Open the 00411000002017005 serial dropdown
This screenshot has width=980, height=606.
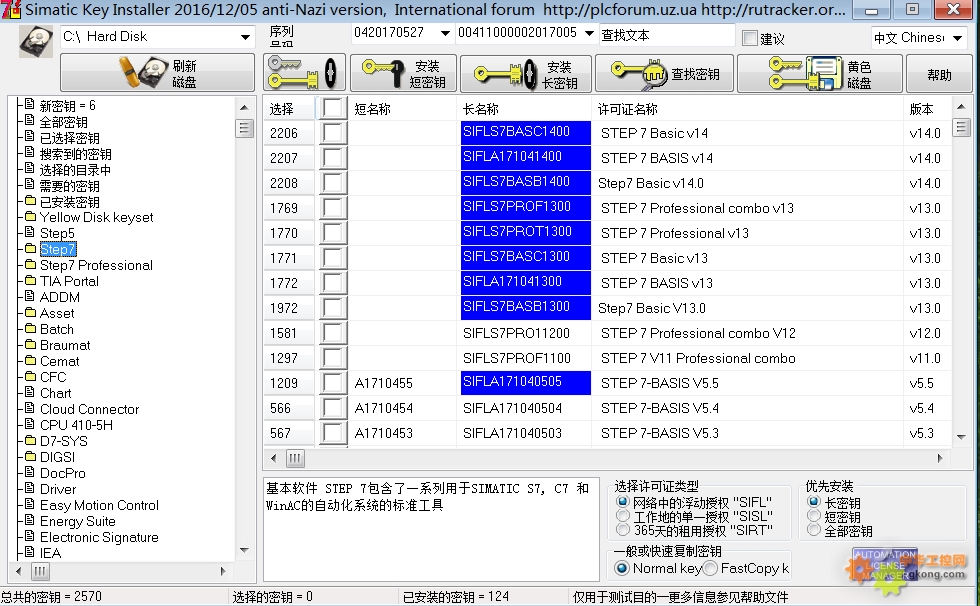tap(589, 32)
